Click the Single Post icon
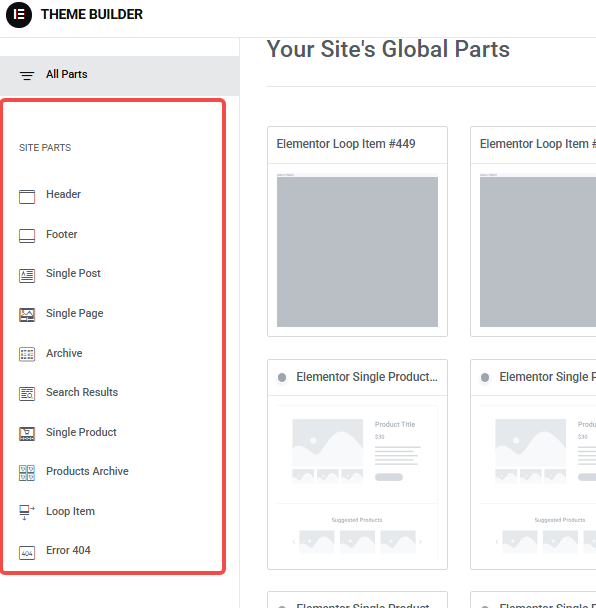This screenshot has height=608, width=596. pyautogui.click(x=27, y=276)
